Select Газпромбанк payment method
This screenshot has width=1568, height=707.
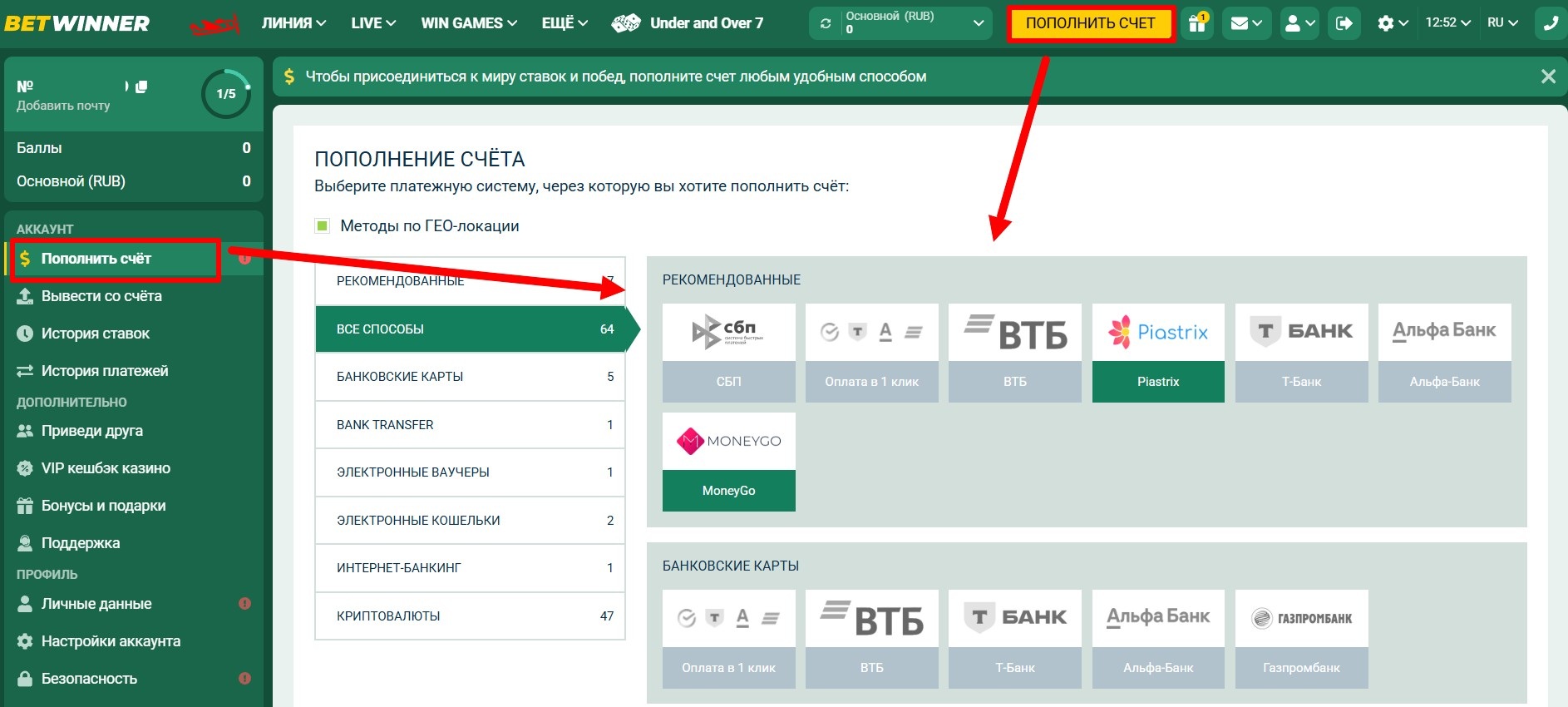tap(1302, 639)
